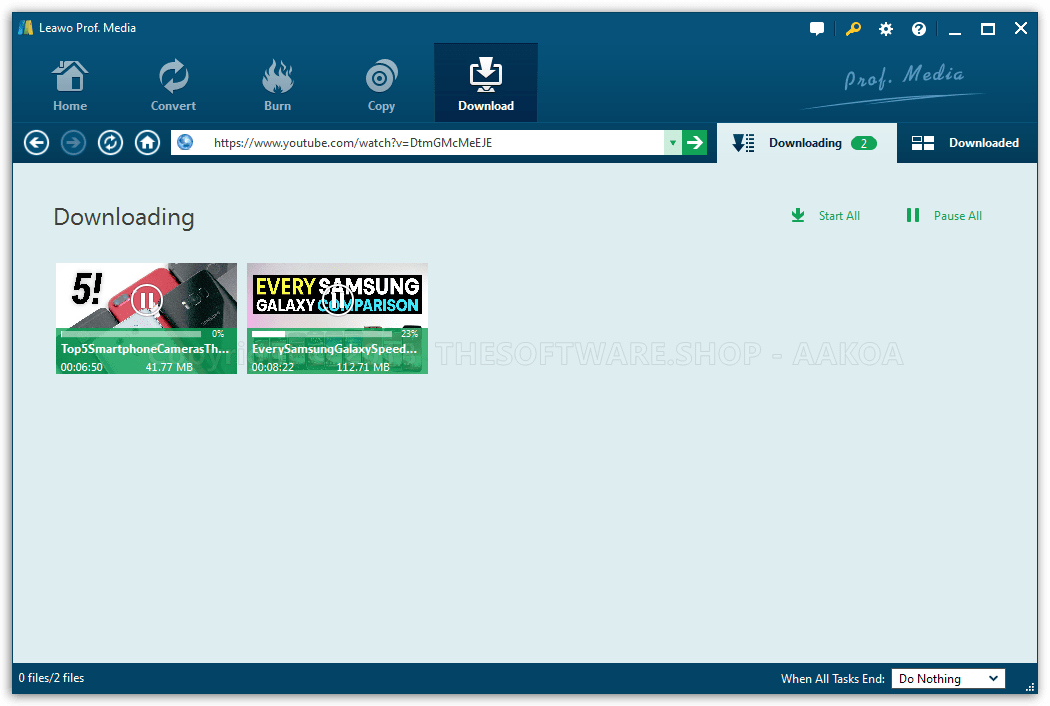
Task: Click the EverySamsungGalaxySpeed download progress bar
Action: point(325,334)
